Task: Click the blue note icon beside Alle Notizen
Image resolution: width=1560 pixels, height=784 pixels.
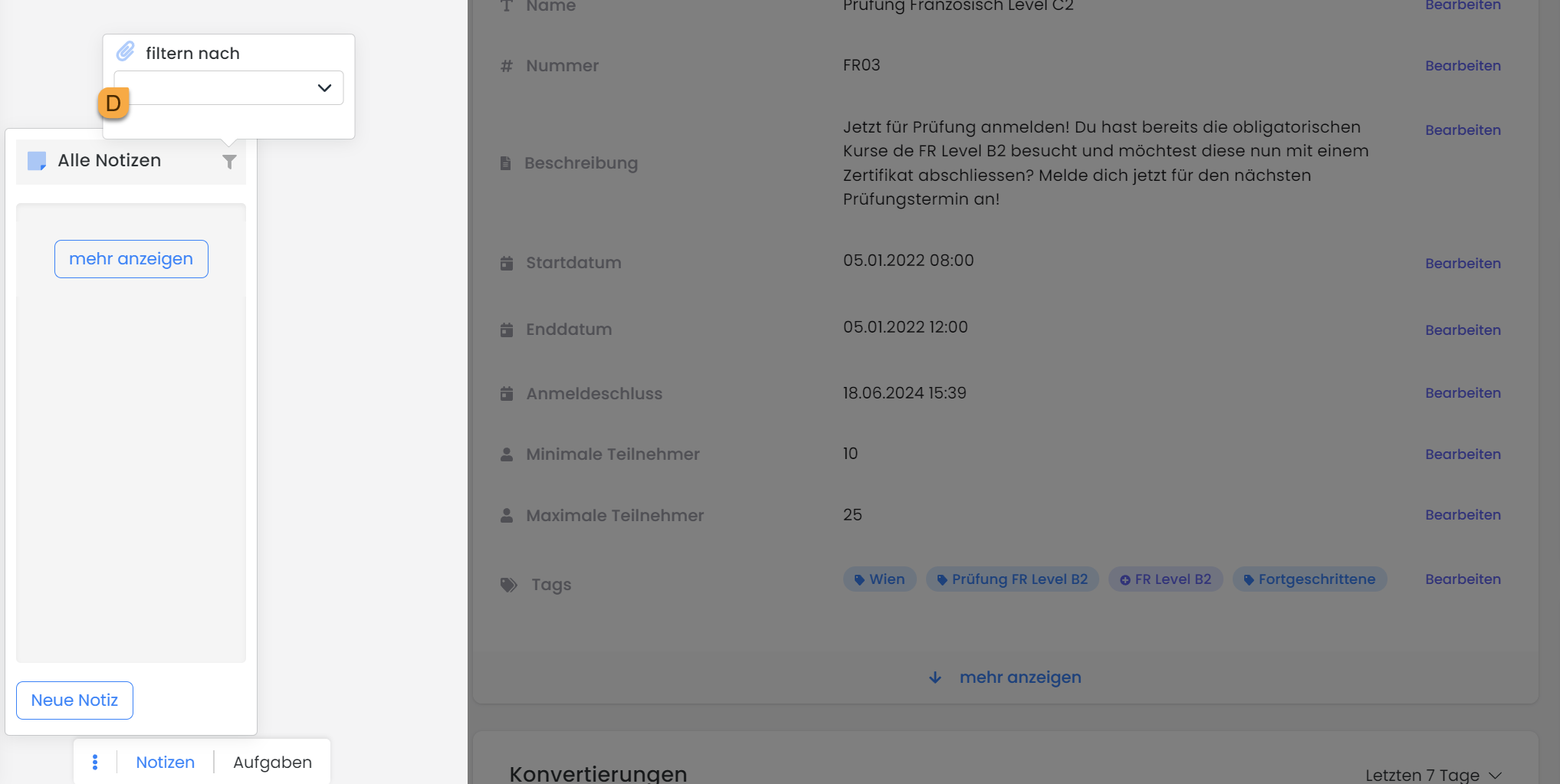Action: click(37, 161)
